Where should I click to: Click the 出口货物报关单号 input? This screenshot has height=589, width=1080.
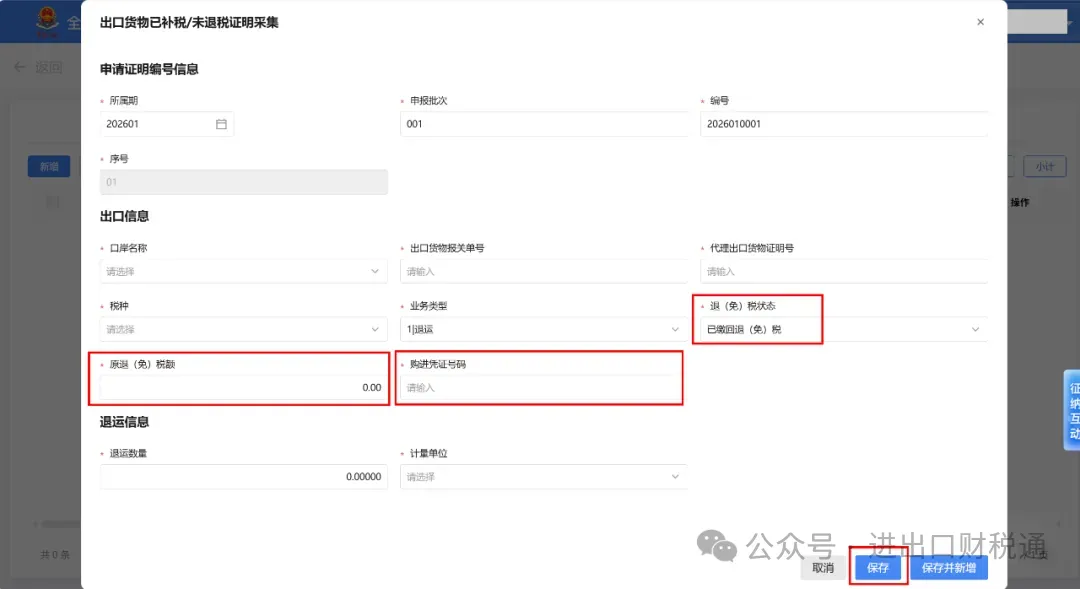pyautogui.click(x=543, y=271)
